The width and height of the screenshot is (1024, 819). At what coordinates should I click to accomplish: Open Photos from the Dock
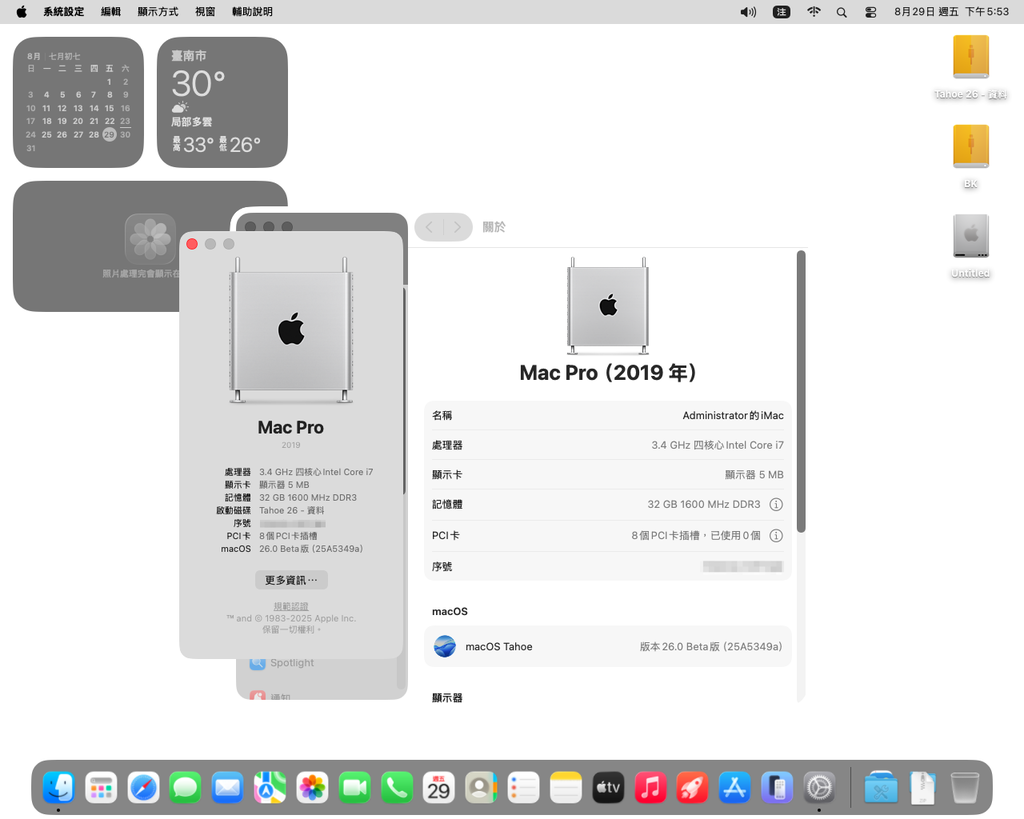click(312, 787)
